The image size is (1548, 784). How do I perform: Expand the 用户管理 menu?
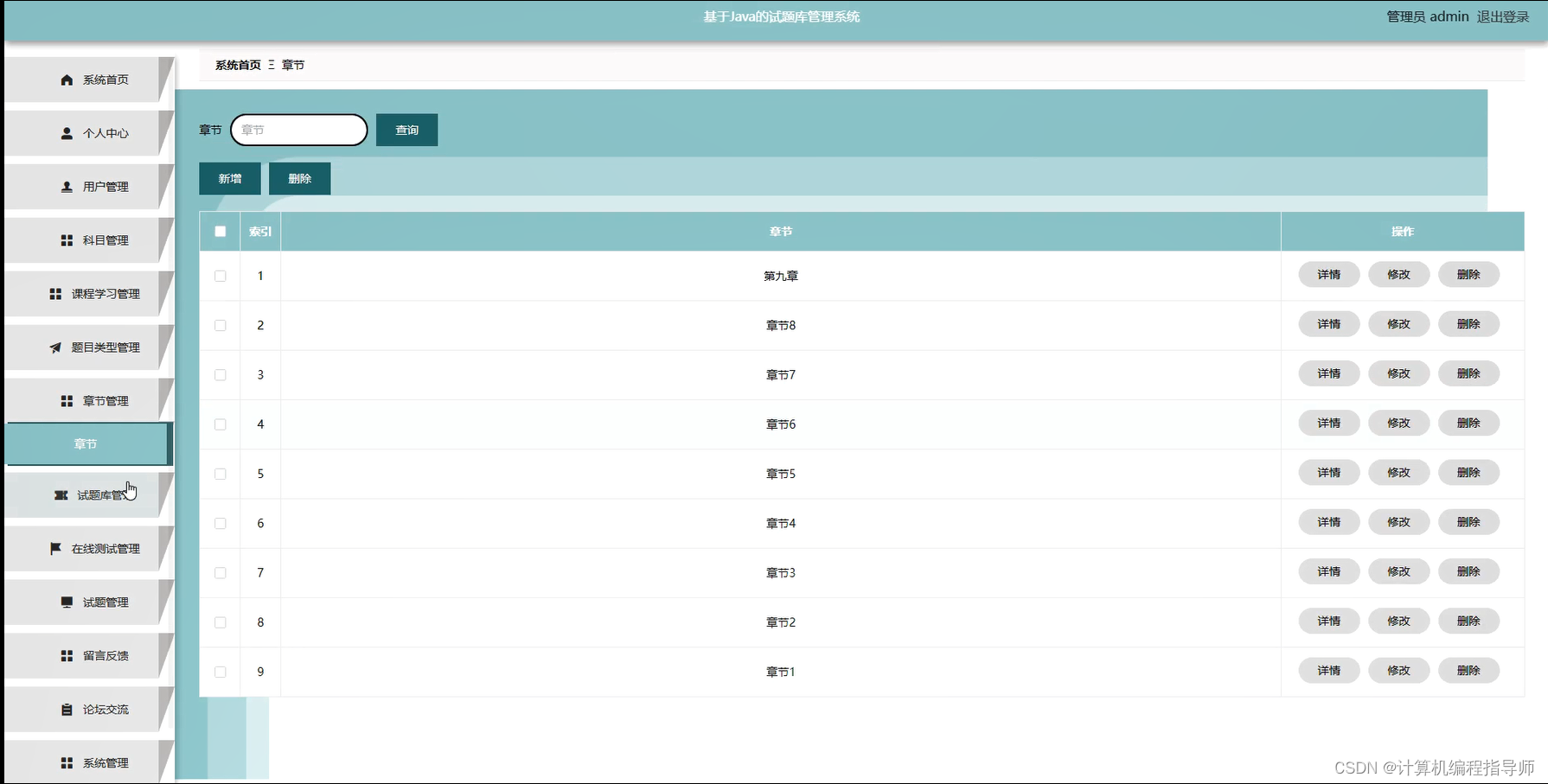(x=89, y=187)
